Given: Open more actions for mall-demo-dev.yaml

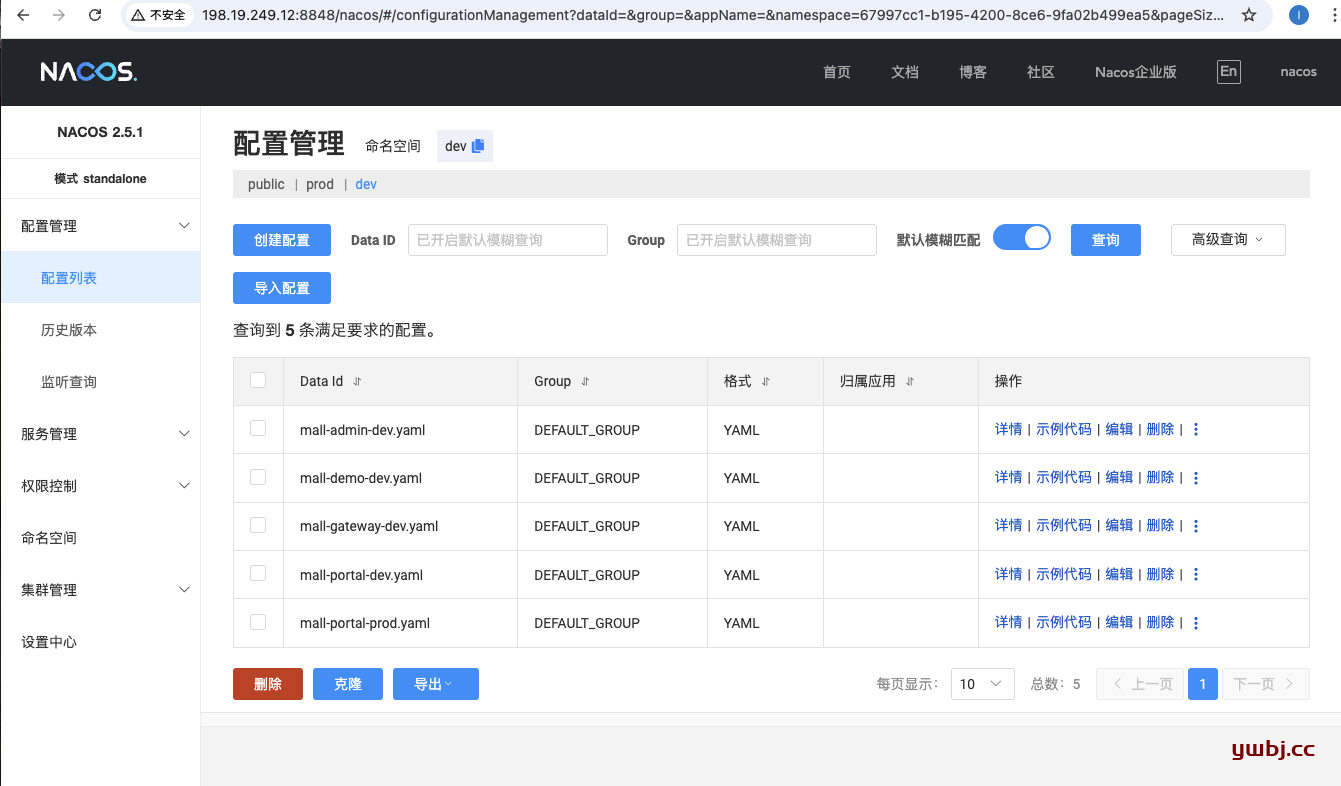Looking at the screenshot, I should coord(1196,478).
